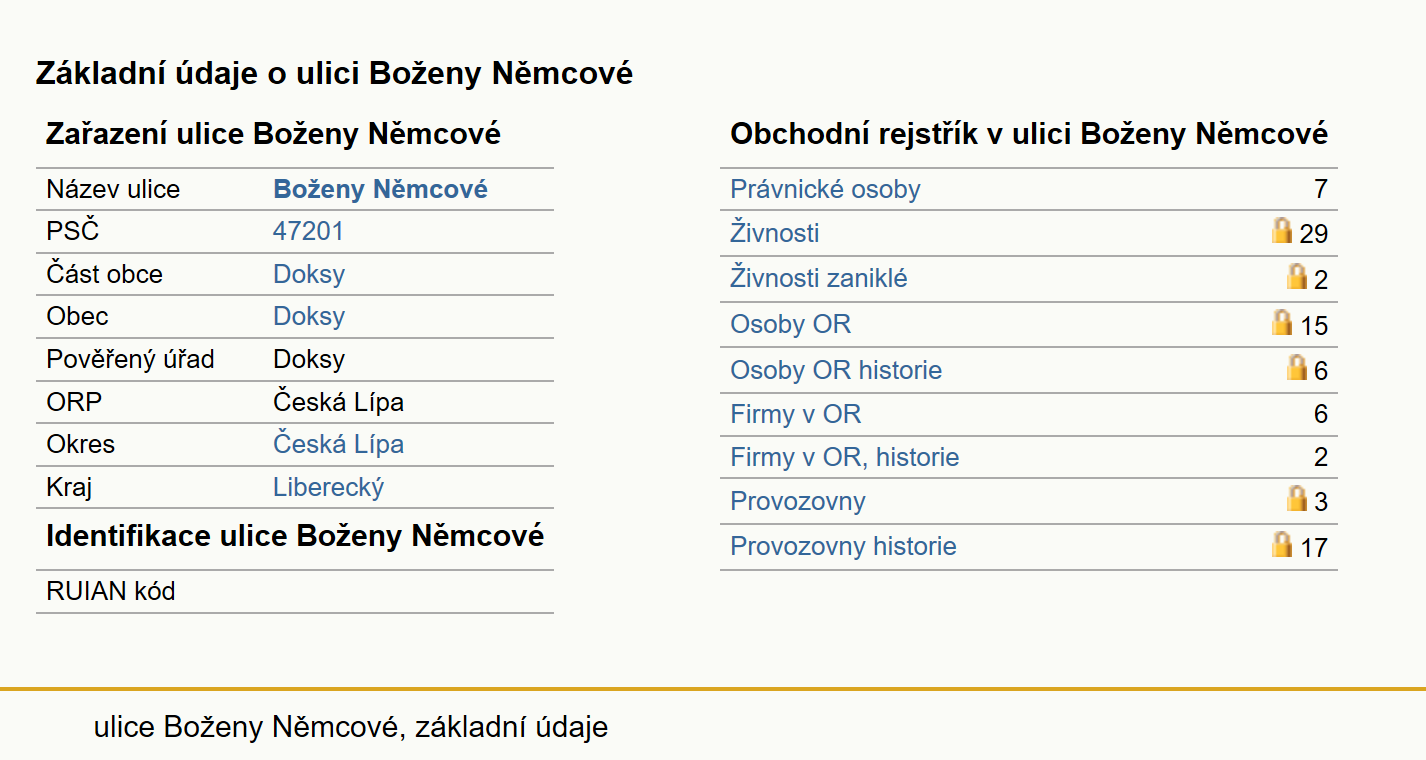Click the lock icon next to Osoby OR

point(1282,323)
